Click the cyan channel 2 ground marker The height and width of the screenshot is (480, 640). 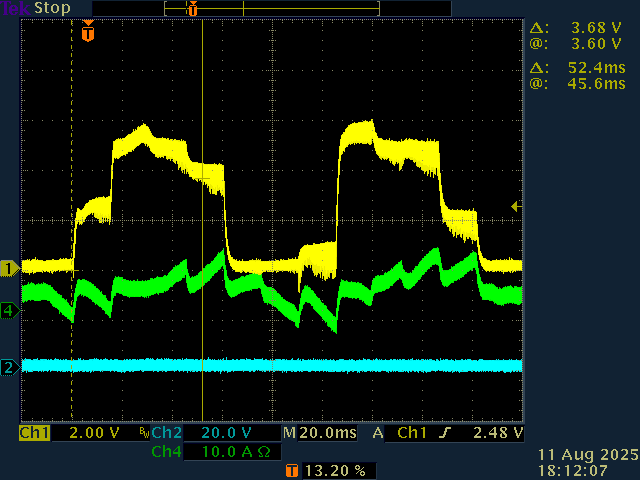point(9,367)
